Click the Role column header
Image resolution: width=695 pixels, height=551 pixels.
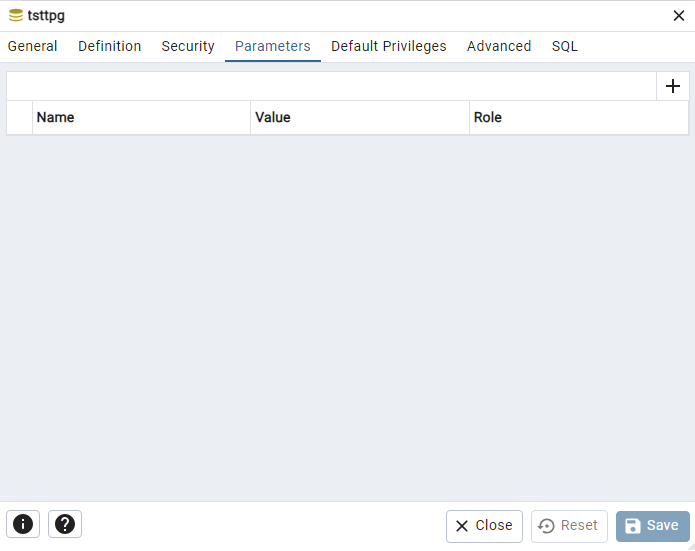click(x=579, y=117)
